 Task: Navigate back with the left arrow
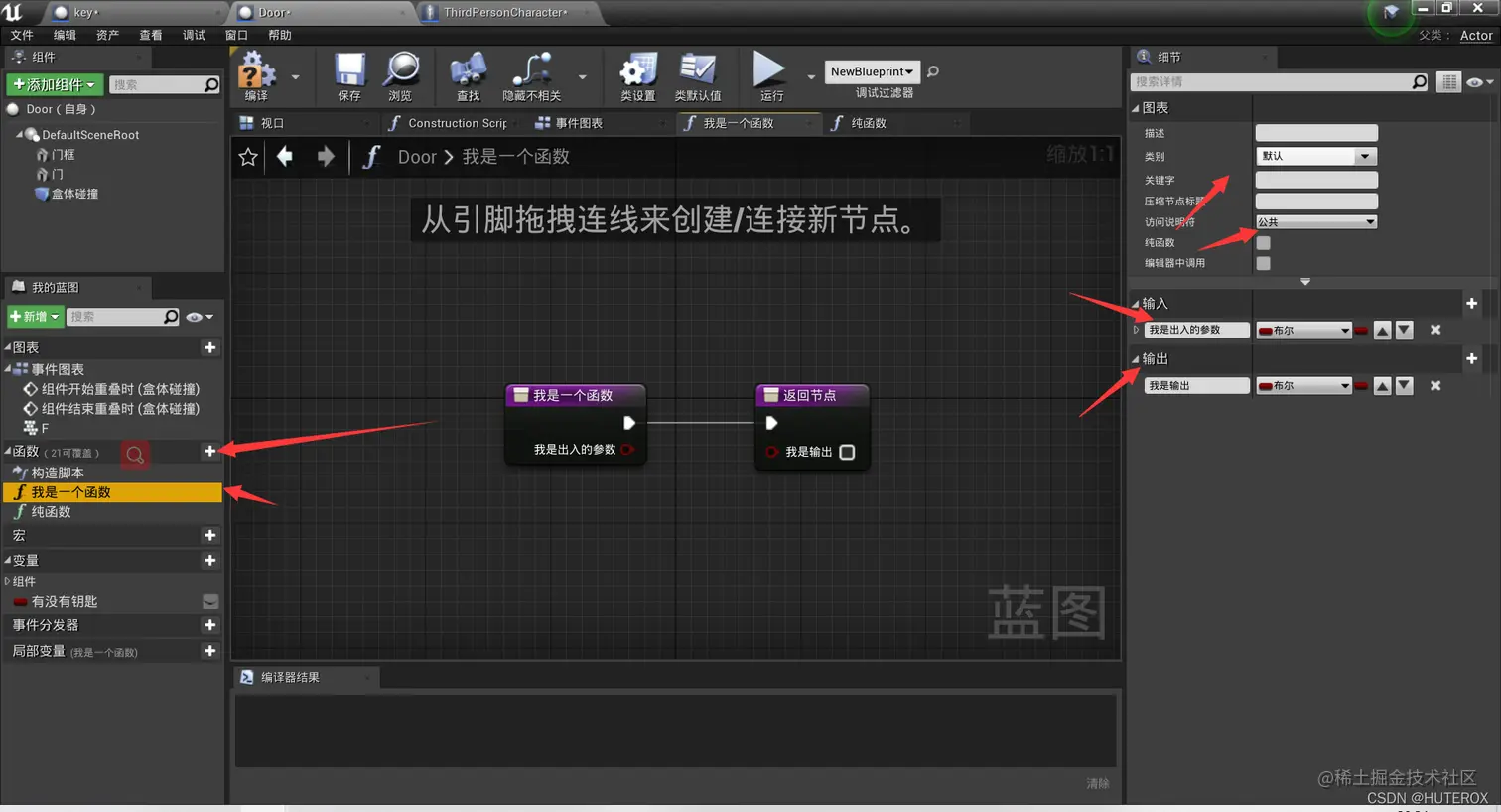click(285, 156)
